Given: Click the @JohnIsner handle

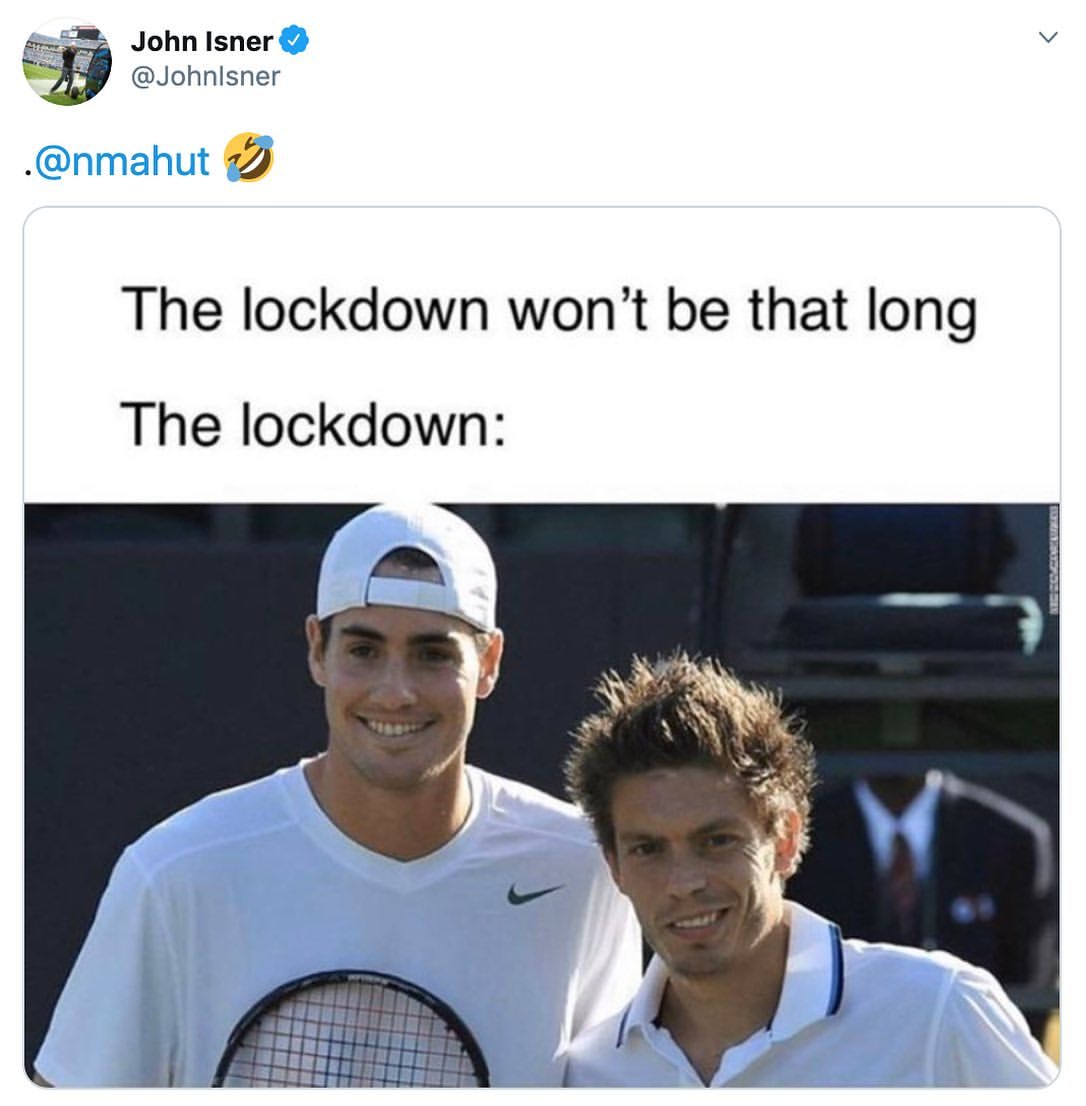Looking at the screenshot, I should tap(205, 76).
